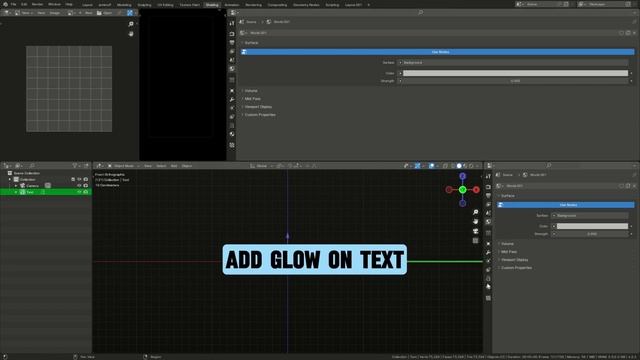
Task: Click the zoom magnifier in the image editor
Action: [x=131, y=24]
